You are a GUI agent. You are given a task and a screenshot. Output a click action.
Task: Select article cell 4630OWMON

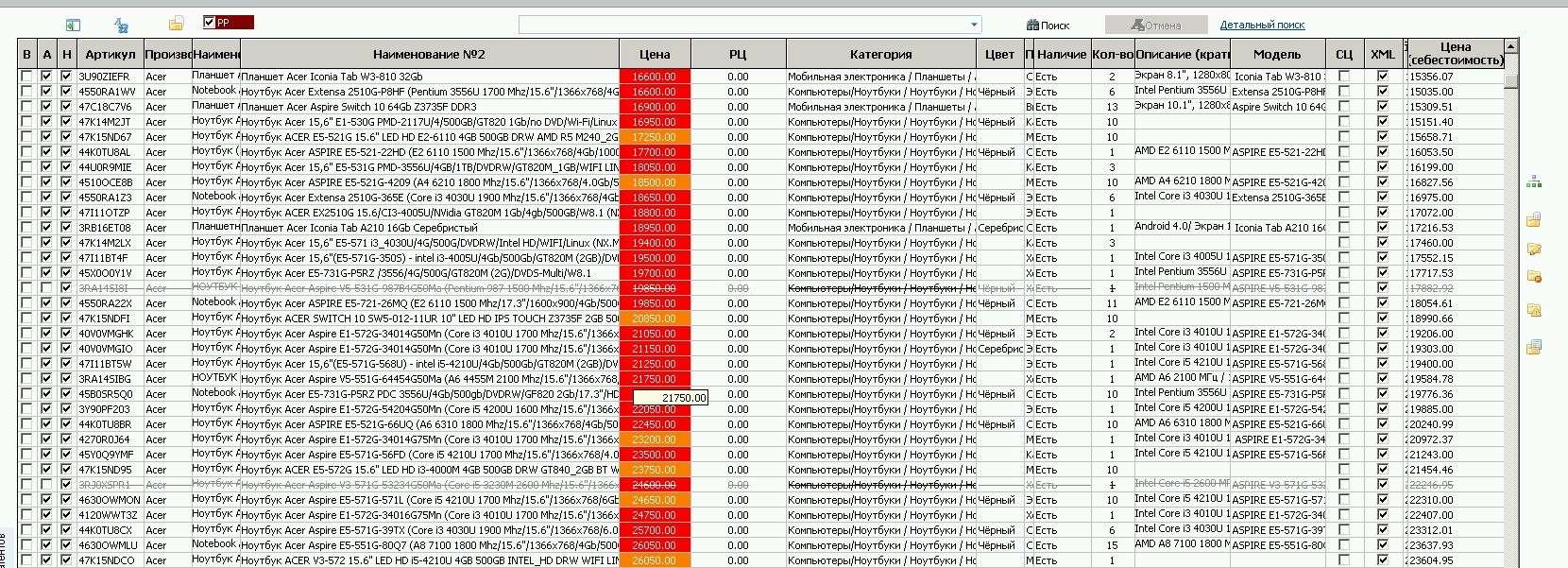click(x=110, y=500)
